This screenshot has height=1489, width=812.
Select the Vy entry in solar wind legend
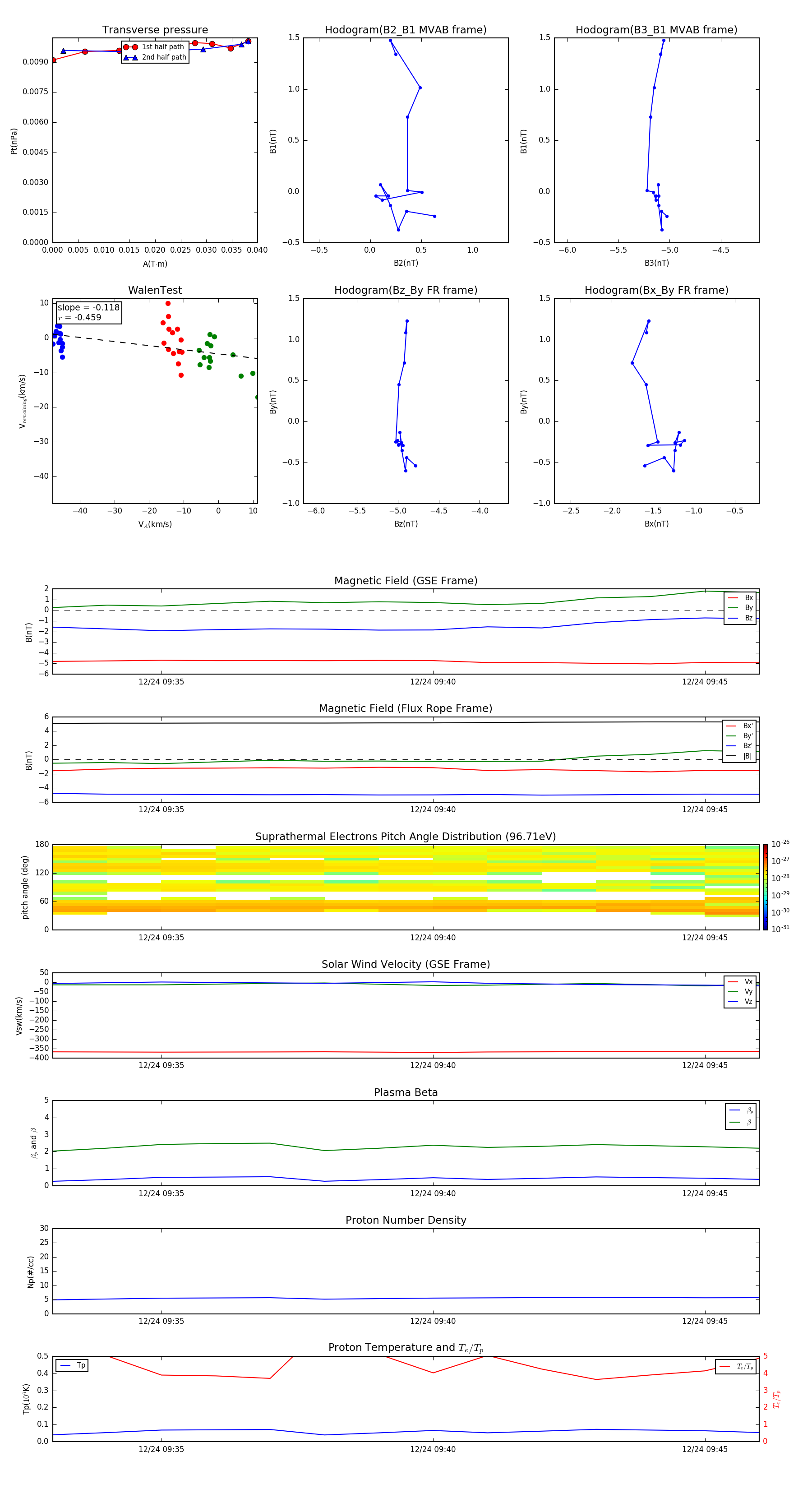coord(740,991)
